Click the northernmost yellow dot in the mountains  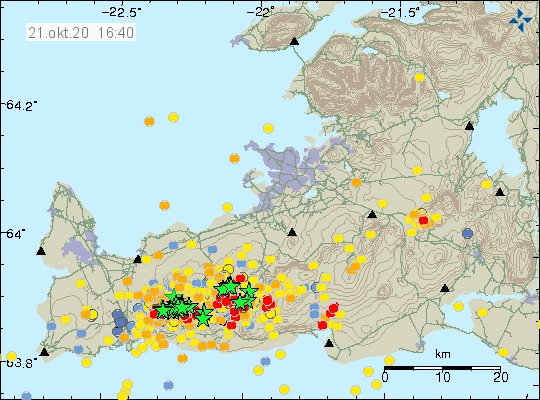(x=419, y=78)
